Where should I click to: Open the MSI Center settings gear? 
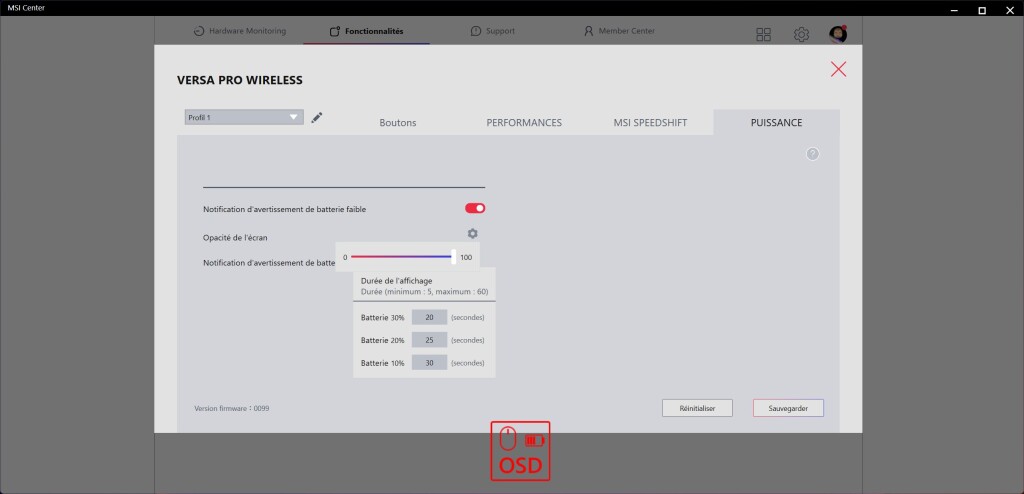pyautogui.click(x=801, y=35)
